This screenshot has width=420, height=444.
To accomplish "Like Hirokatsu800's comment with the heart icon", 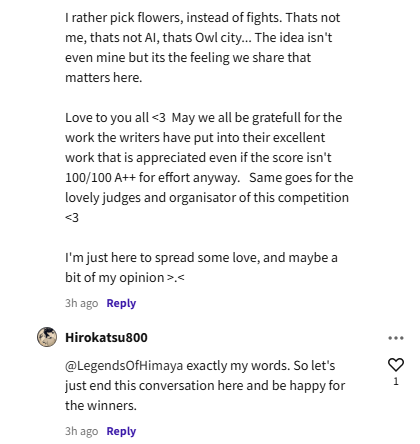I will coord(396,365).
